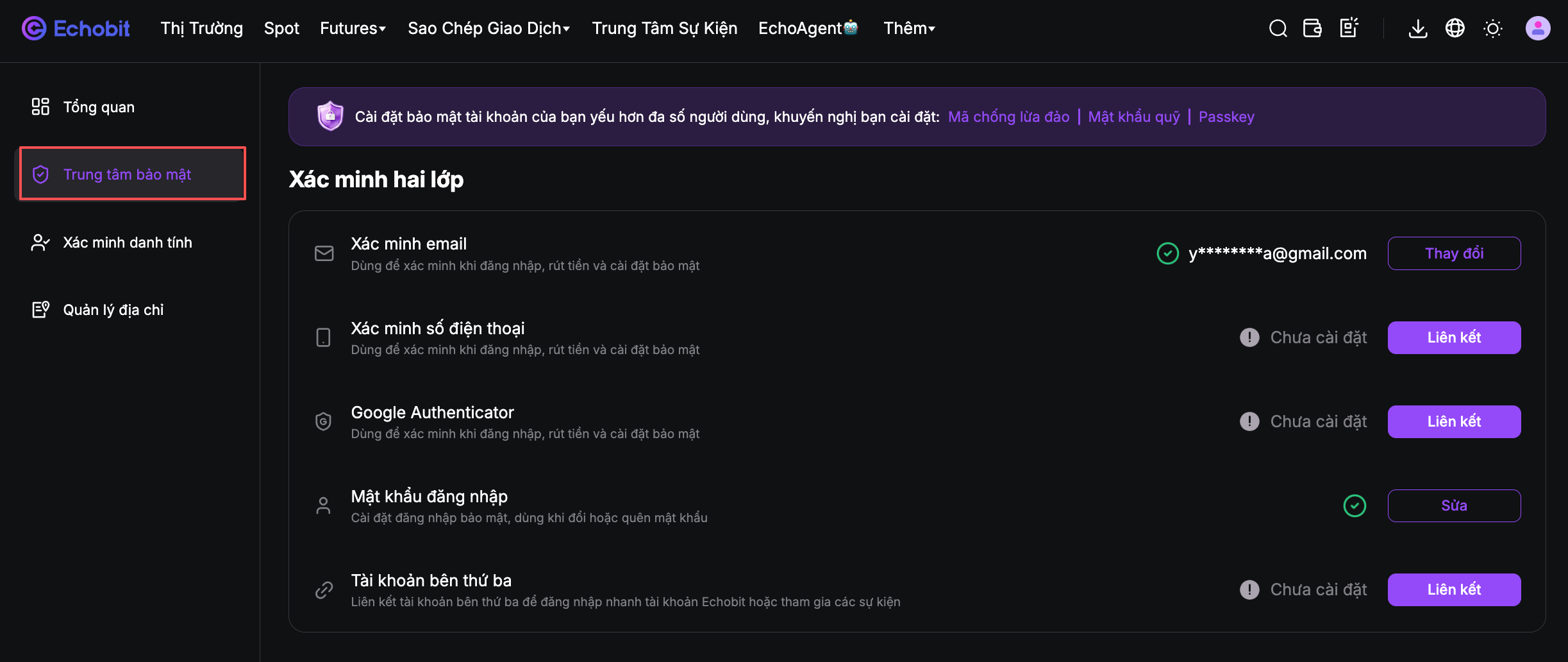Click Liên kết for Google Authenticator
Screen dimensions: 1568x662
pos(1454,421)
